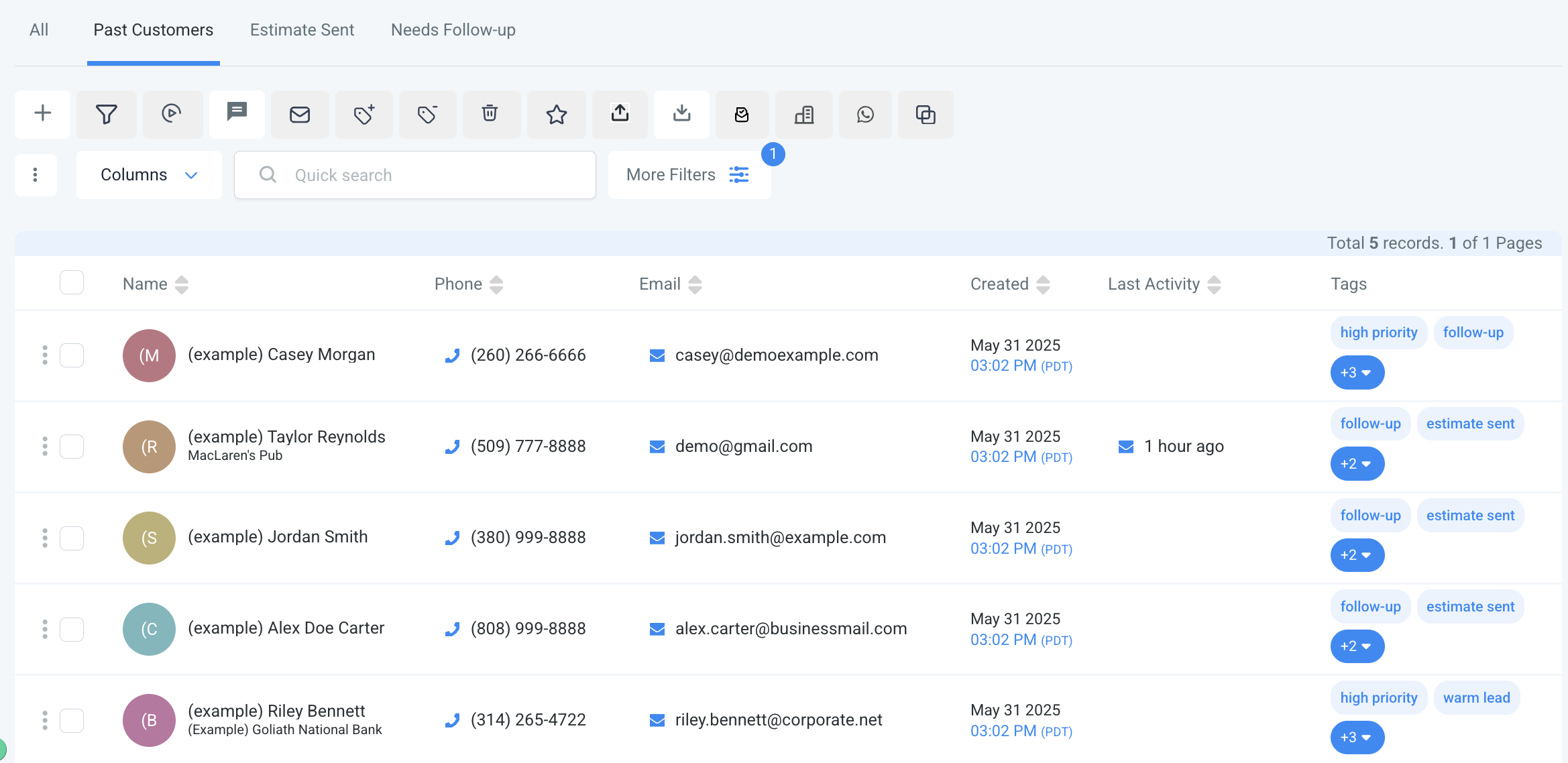
Task: Select the WhatsApp icon in the toolbar
Action: click(865, 114)
